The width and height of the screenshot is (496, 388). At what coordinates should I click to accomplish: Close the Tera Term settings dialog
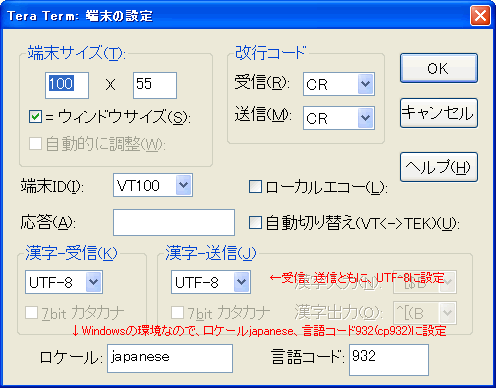point(480,15)
